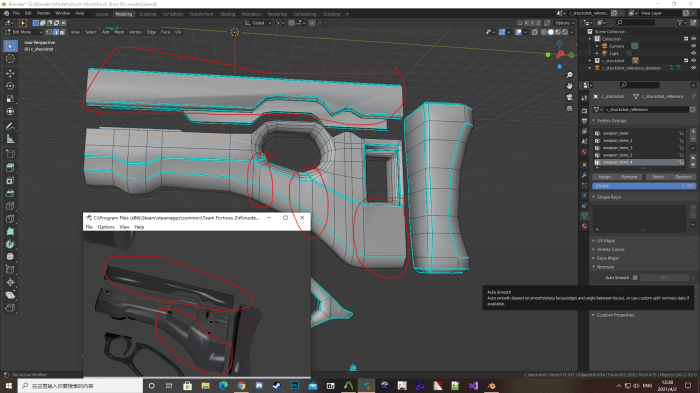Image resolution: width=700 pixels, height=393 pixels.
Task: Click the viewport zoom magnifier icon
Action: [x=569, y=75]
